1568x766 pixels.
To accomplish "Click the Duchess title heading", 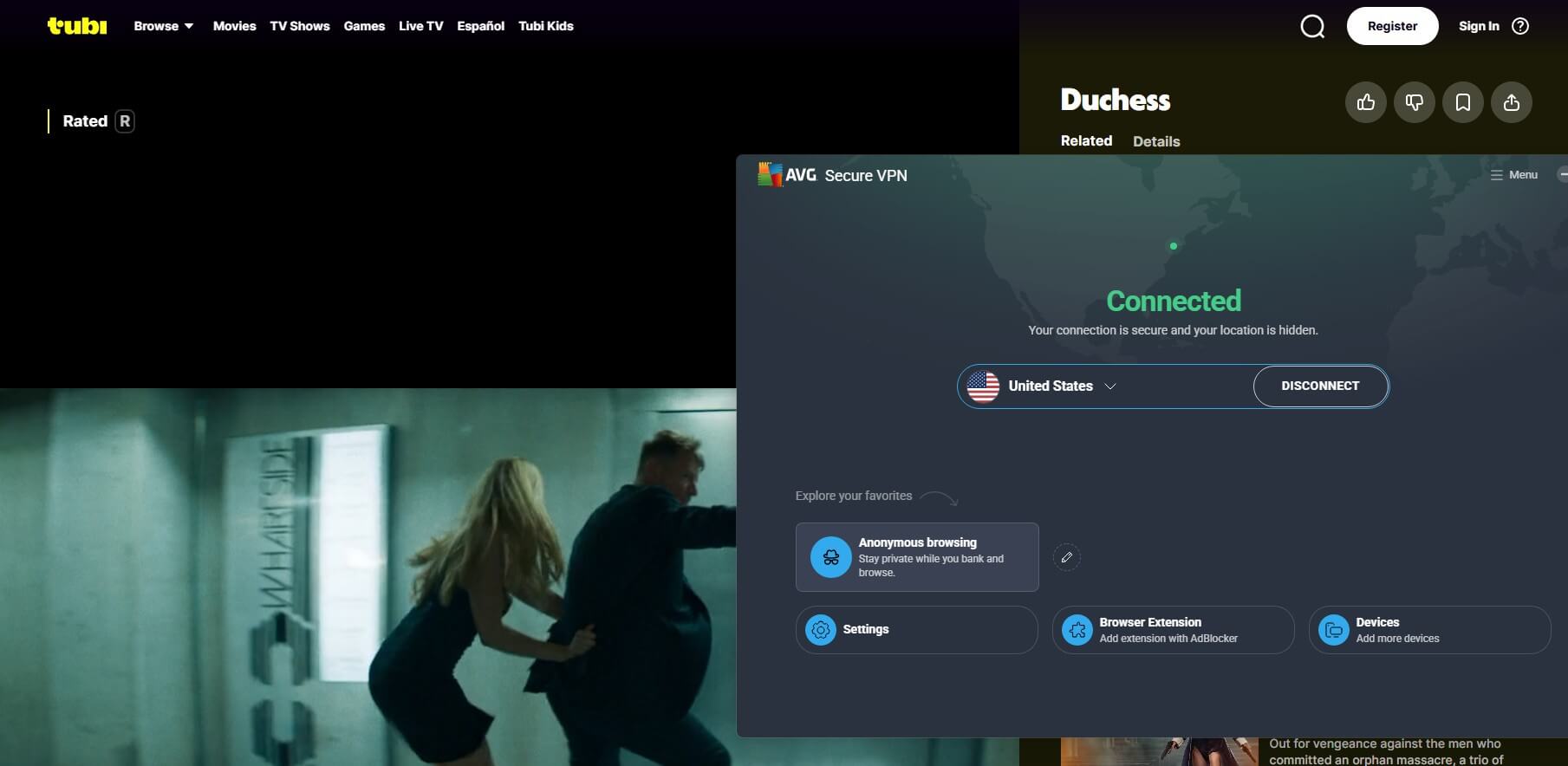I will pyautogui.click(x=1116, y=101).
